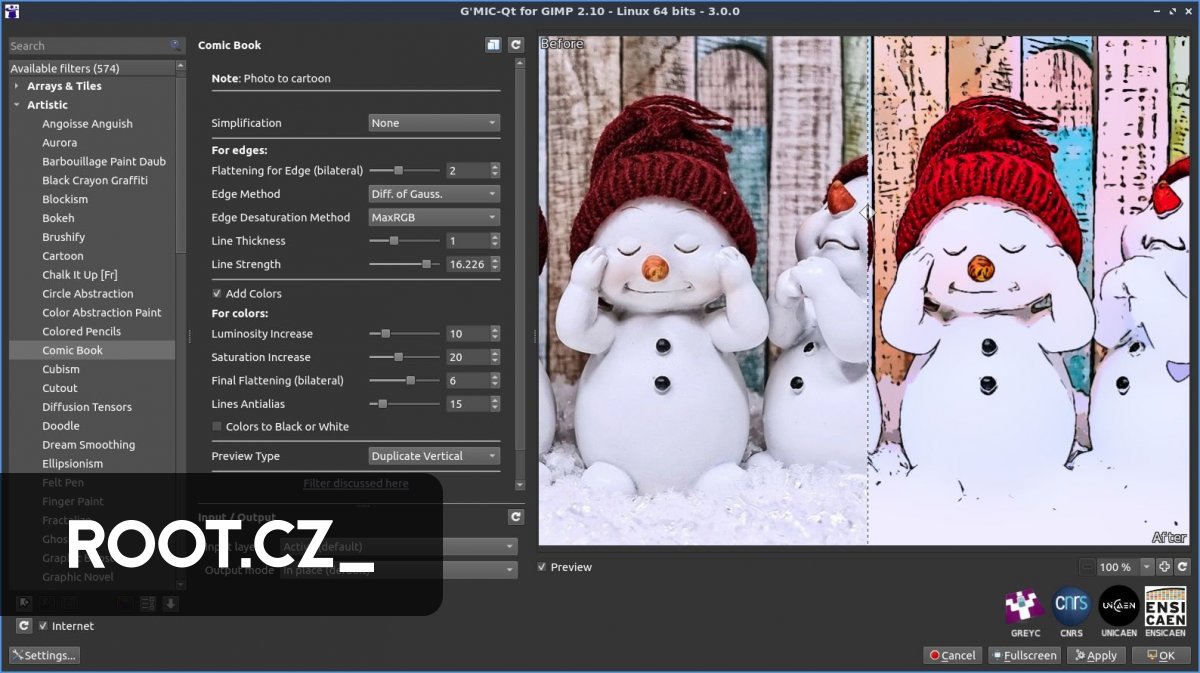
Task: Open the Edge Method dropdown
Action: (x=434, y=194)
